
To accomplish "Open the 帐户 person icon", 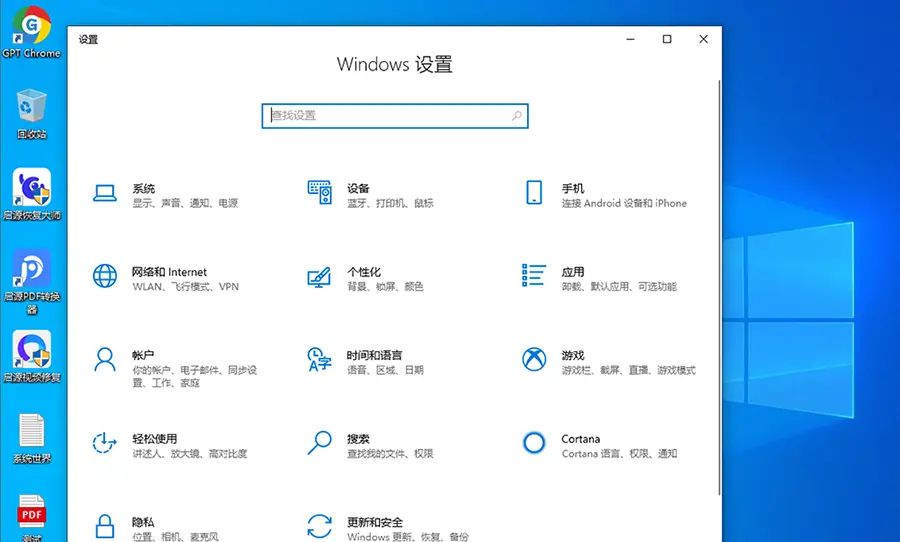I will pyautogui.click(x=104, y=360).
